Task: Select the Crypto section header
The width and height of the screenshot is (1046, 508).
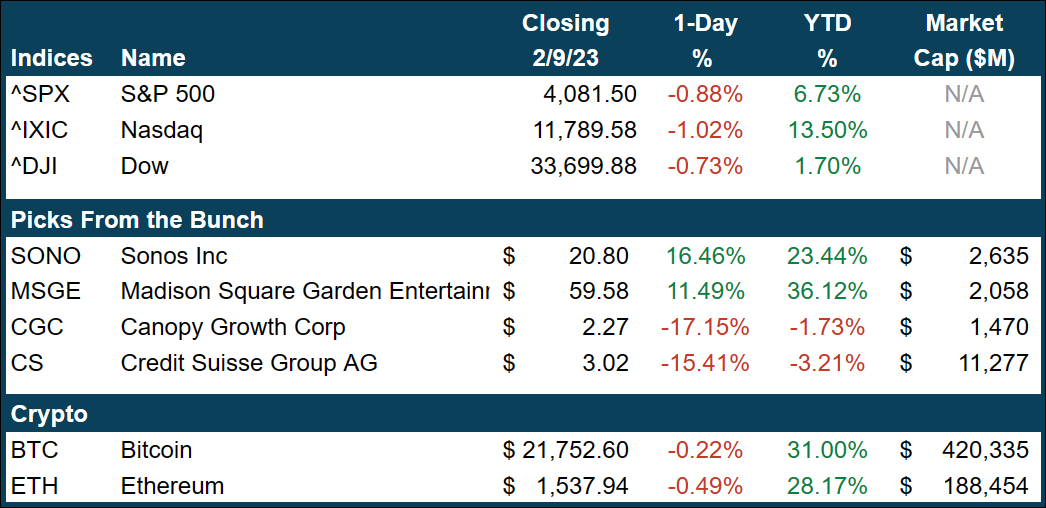Action: point(49,414)
